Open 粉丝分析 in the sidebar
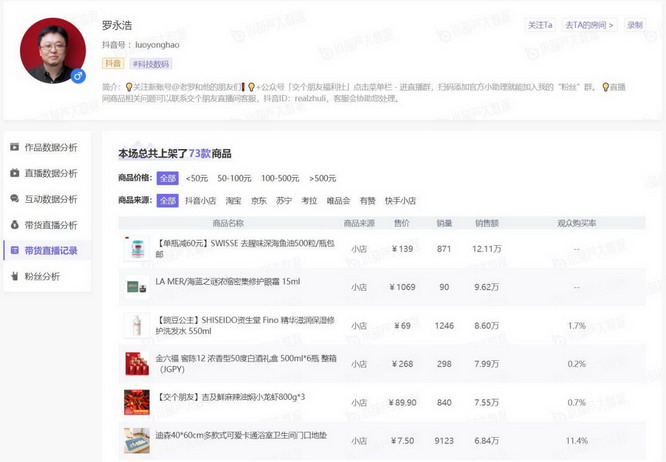 tap(44, 277)
